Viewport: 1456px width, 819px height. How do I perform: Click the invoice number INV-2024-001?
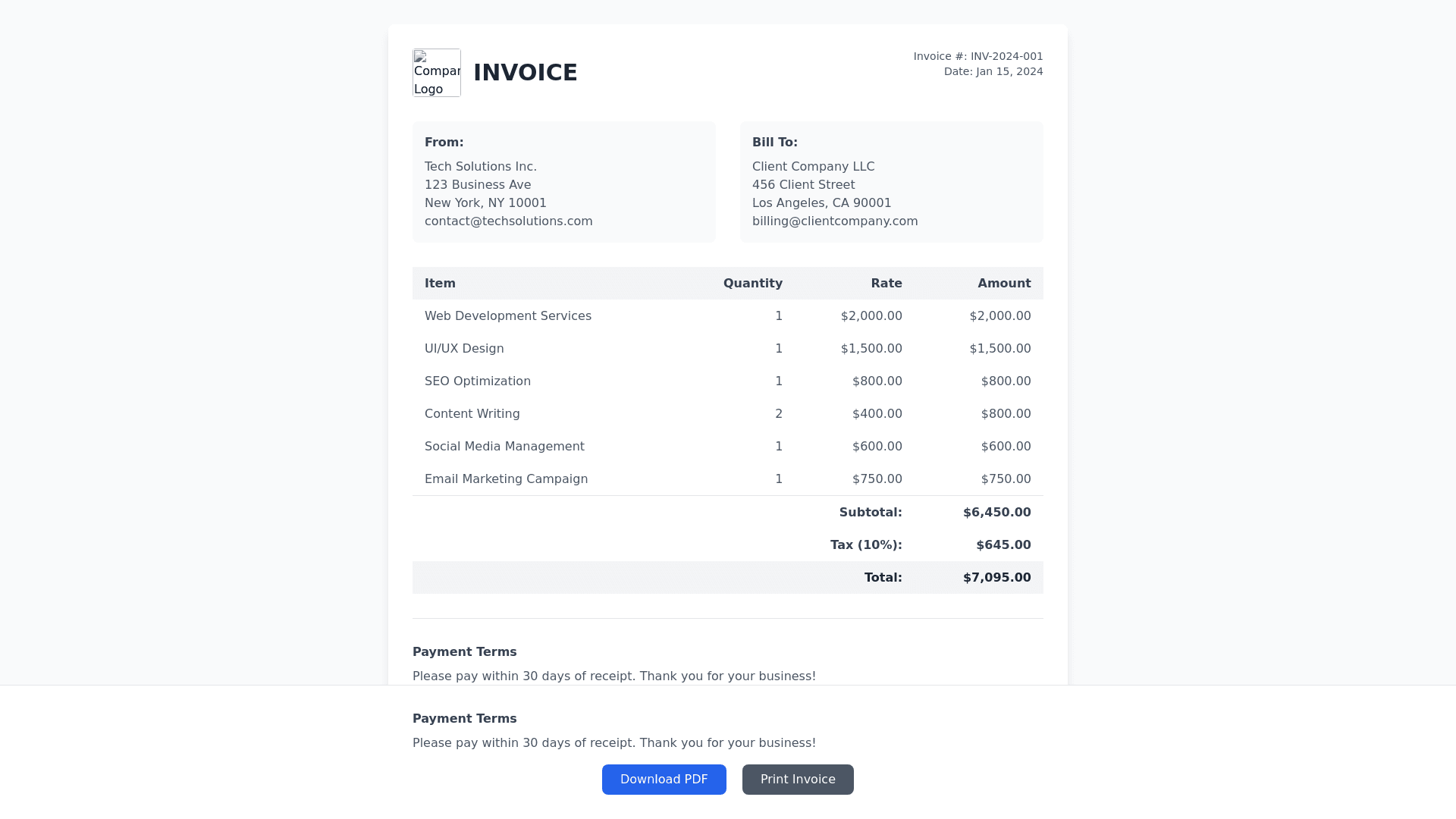pos(1006,57)
